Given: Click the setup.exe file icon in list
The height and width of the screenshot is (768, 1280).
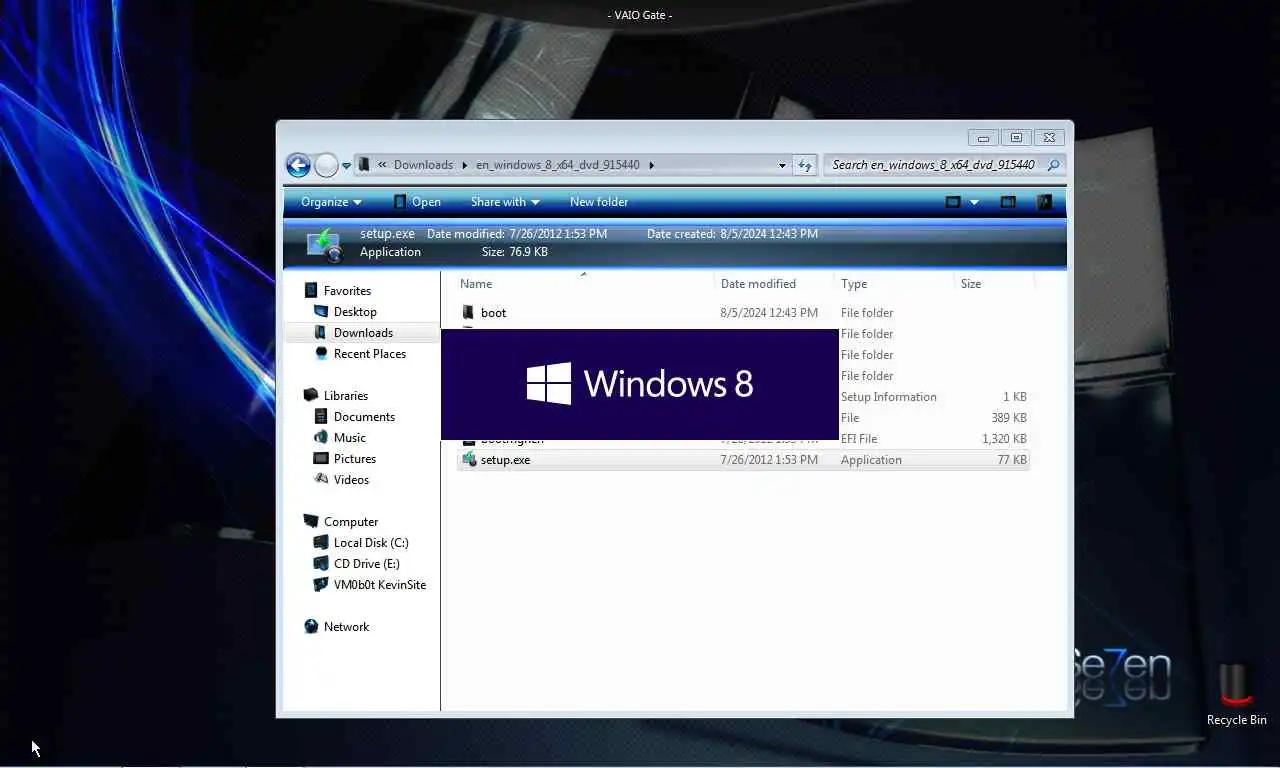Looking at the screenshot, I should pos(468,459).
